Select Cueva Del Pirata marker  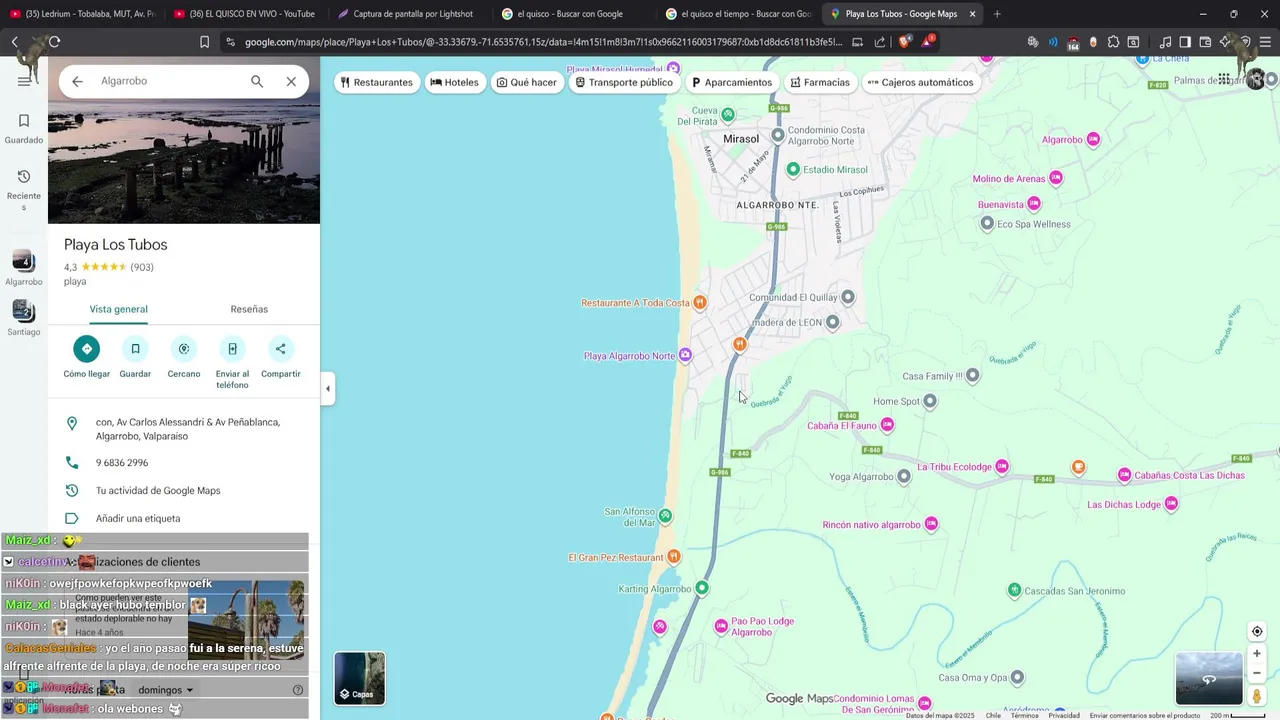[728, 114]
